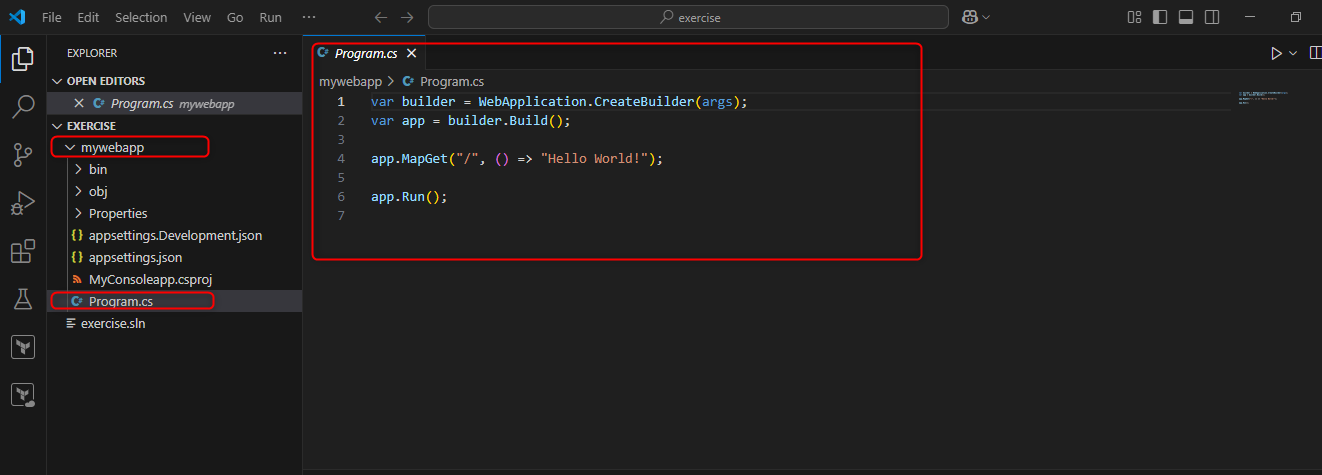
Task: Open the File menu
Action: [x=52, y=17]
